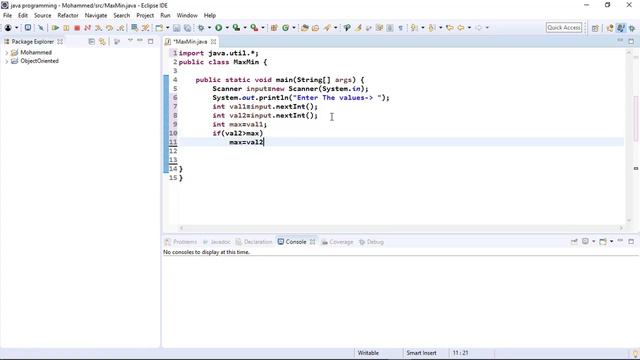This screenshot has width=640, height=360.
Task: Switch to the Debug perspective icon
Action: (632, 28)
